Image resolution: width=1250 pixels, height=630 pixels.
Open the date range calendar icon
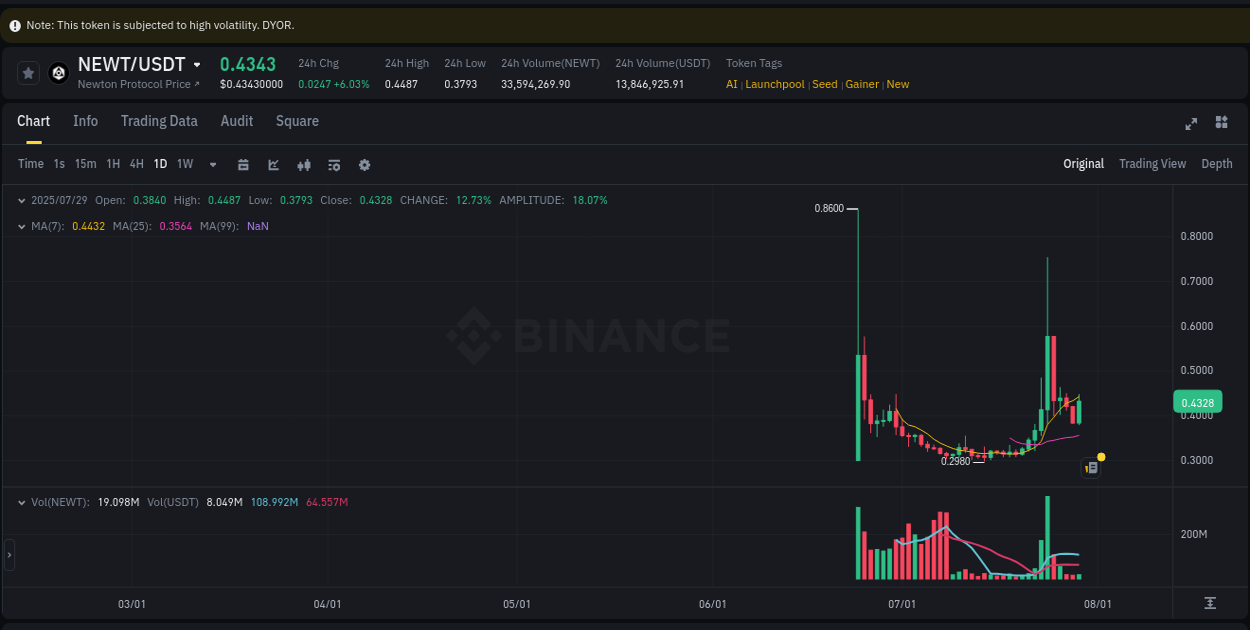[243, 164]
